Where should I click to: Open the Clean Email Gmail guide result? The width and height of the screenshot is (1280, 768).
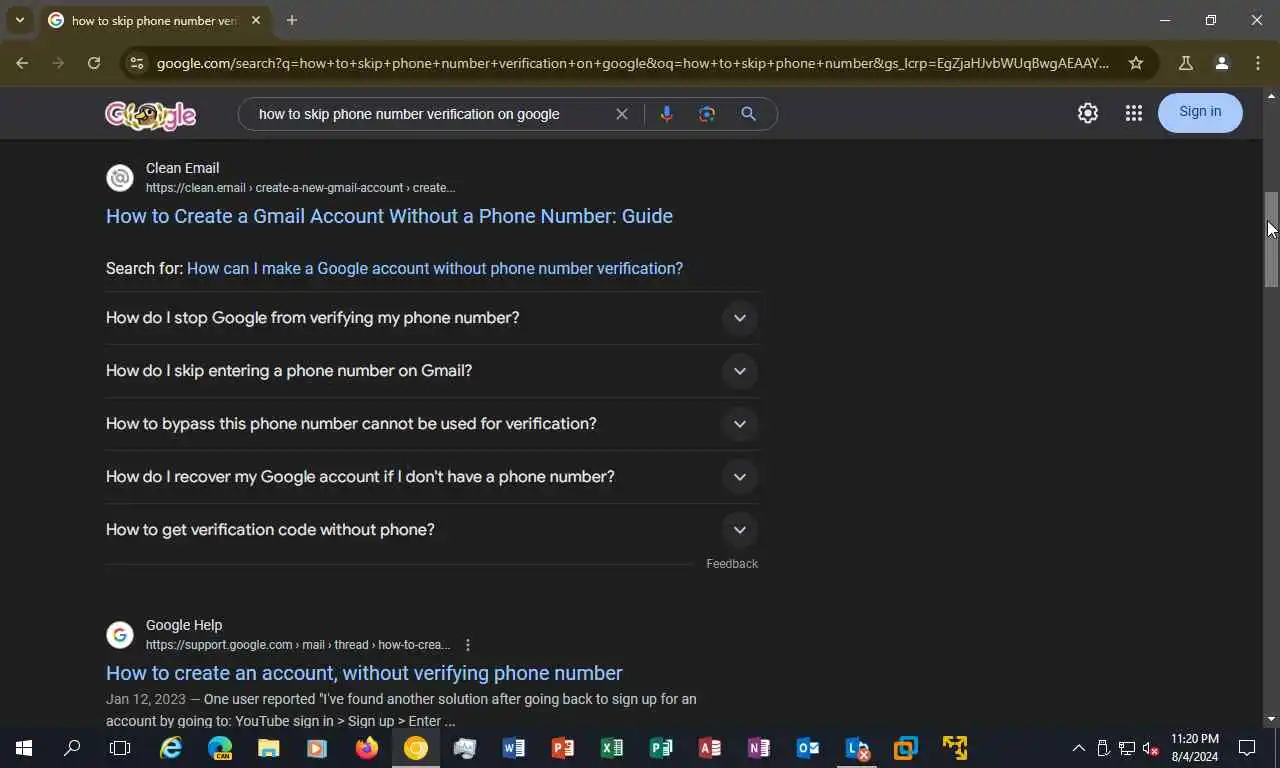tap(389, 216)
